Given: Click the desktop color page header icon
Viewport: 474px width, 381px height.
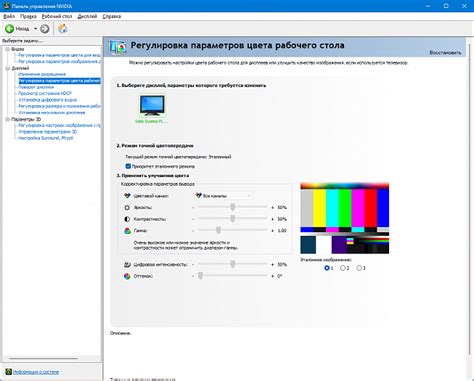Looking at the screenshot, I should click(x=118, y=47).
